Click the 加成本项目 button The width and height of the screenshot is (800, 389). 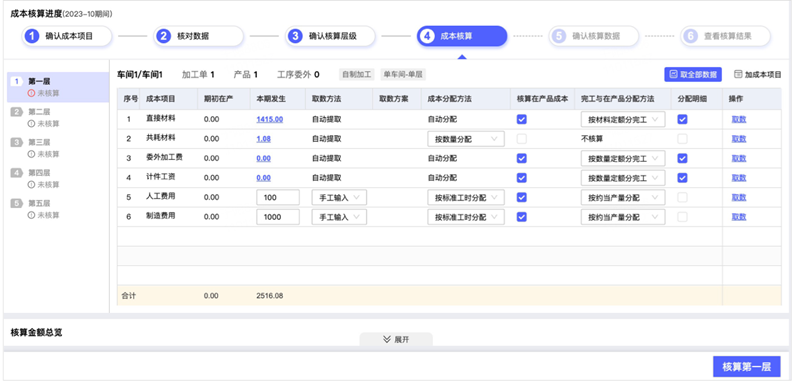click(758, 75)
